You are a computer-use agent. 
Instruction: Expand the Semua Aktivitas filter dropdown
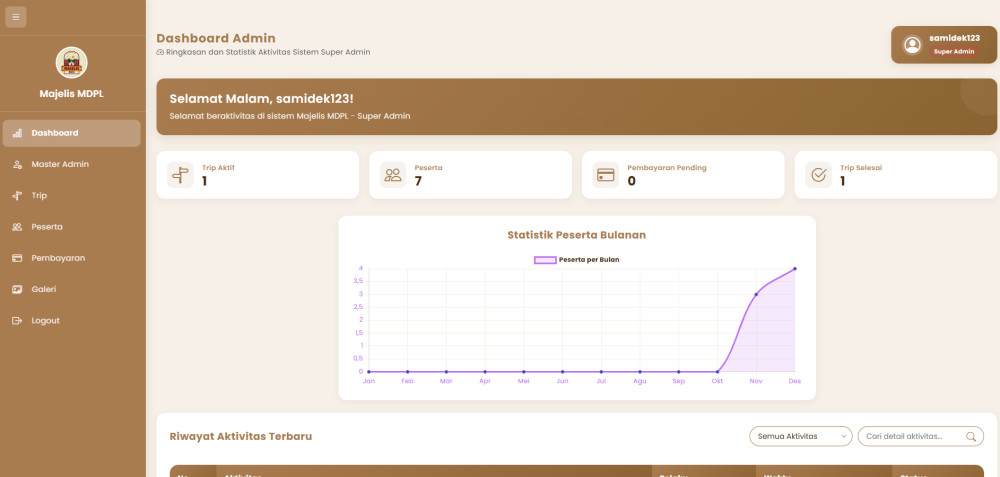800,436
